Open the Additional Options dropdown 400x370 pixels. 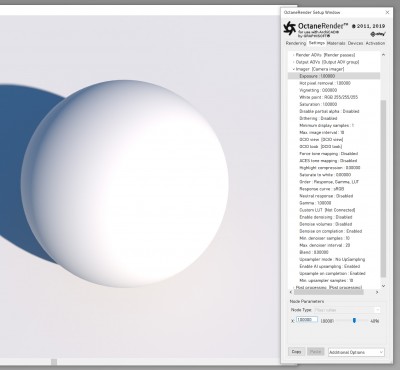[356, 352]
